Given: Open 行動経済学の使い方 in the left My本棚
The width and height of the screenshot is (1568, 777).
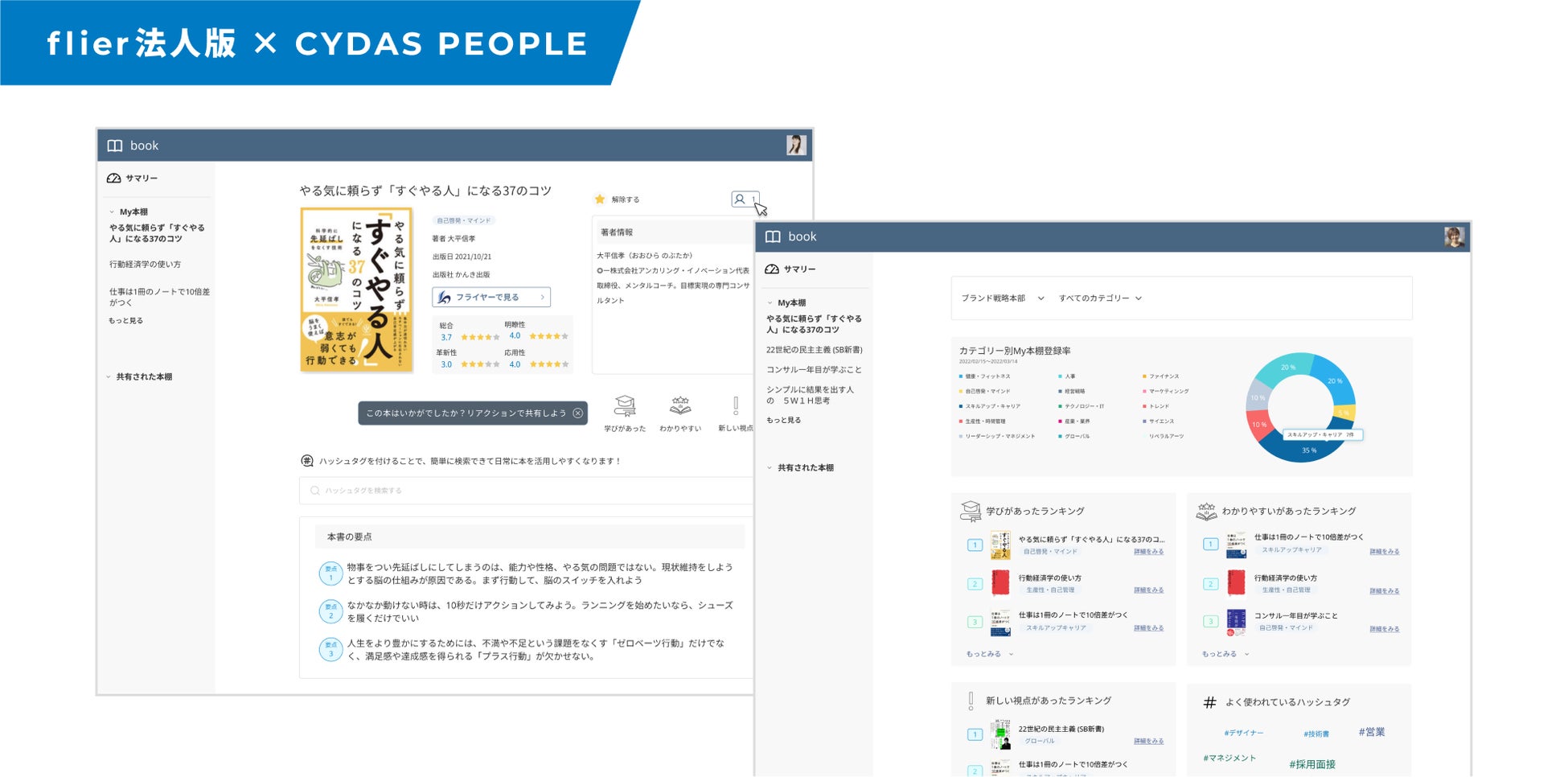Looking at the screenshot, I should point(146,265).
